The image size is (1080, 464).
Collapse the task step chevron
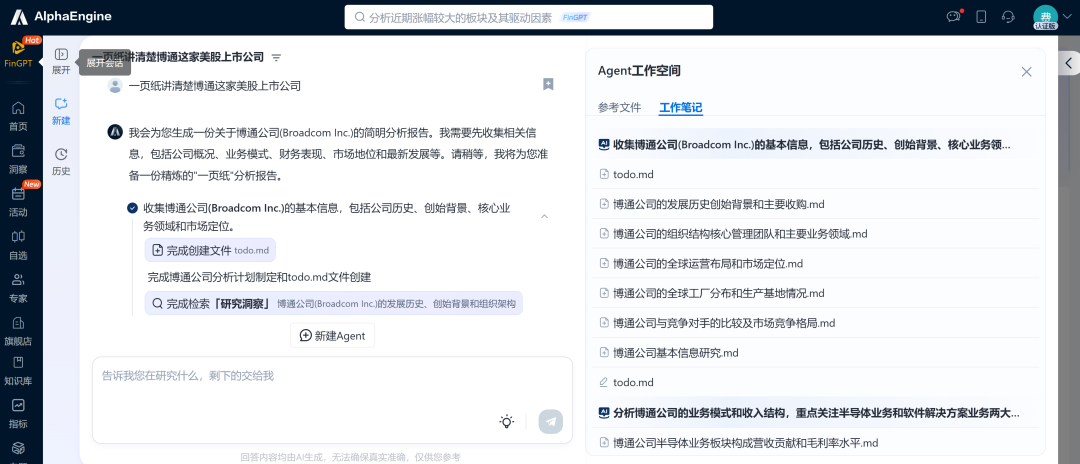click(x=544, y=216)
